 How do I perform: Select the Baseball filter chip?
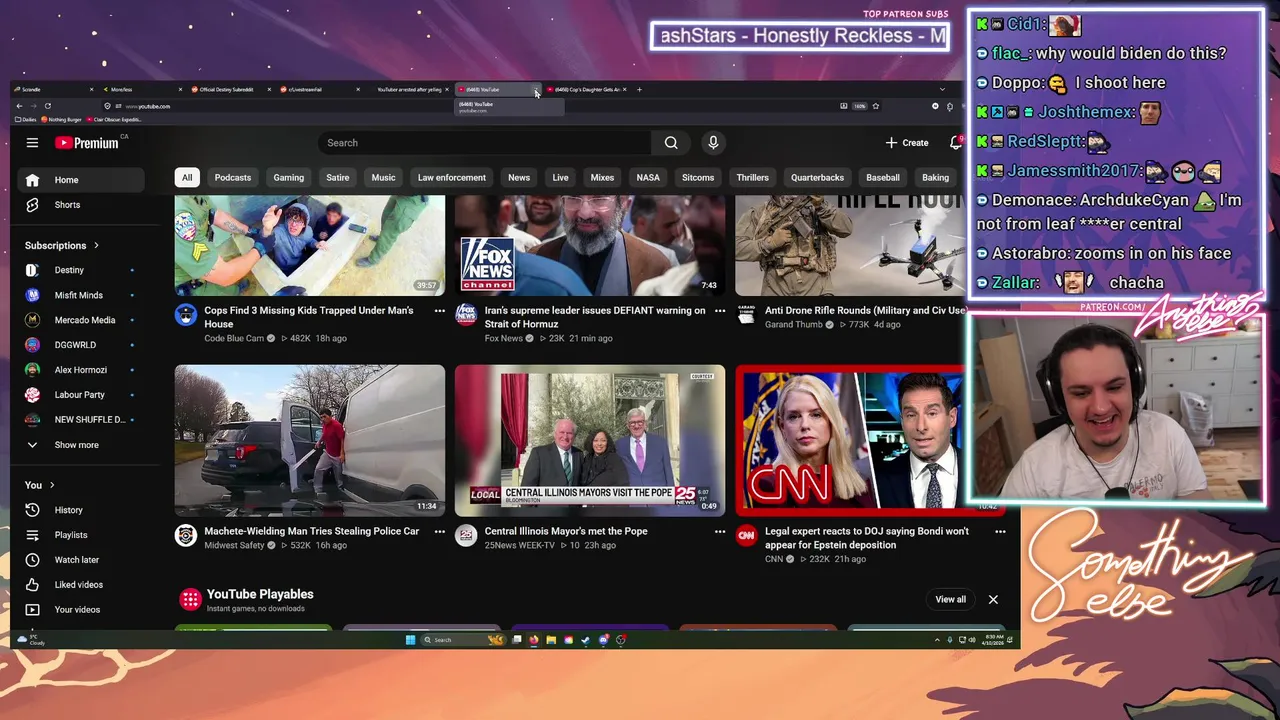point(883,178)
